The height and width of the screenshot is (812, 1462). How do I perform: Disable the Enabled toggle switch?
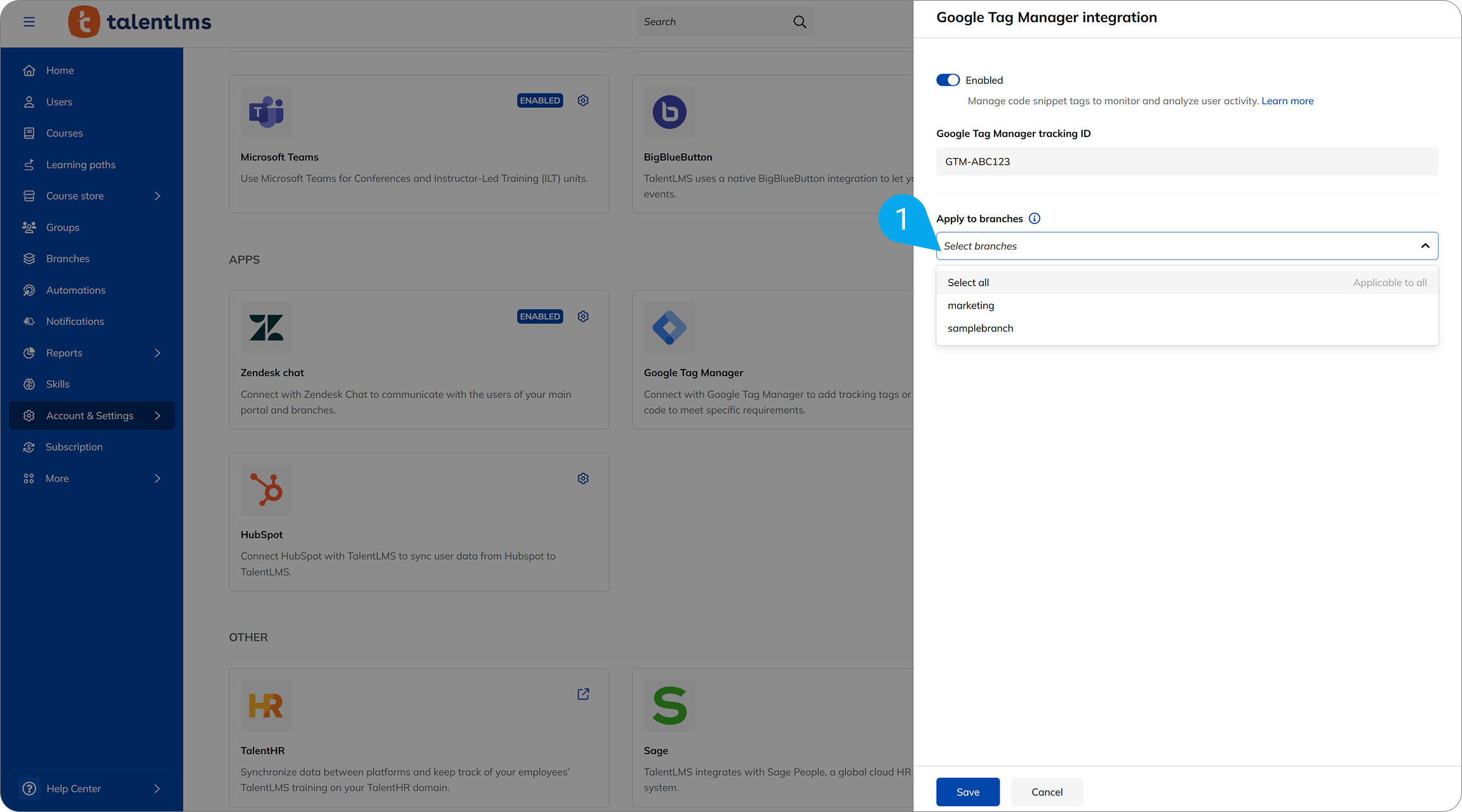948,80
